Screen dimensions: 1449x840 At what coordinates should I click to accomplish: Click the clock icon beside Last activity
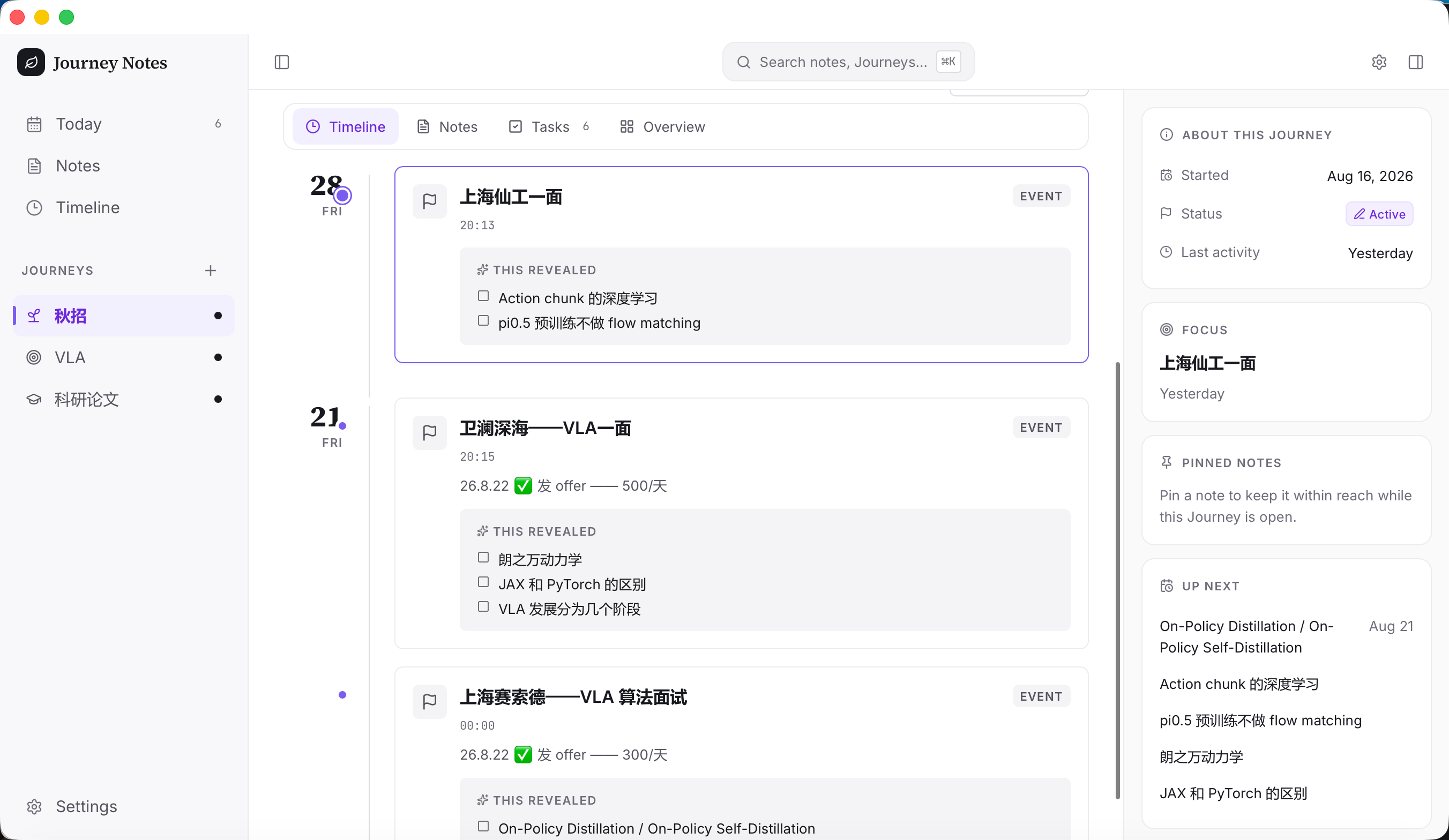click(1166, 252)
